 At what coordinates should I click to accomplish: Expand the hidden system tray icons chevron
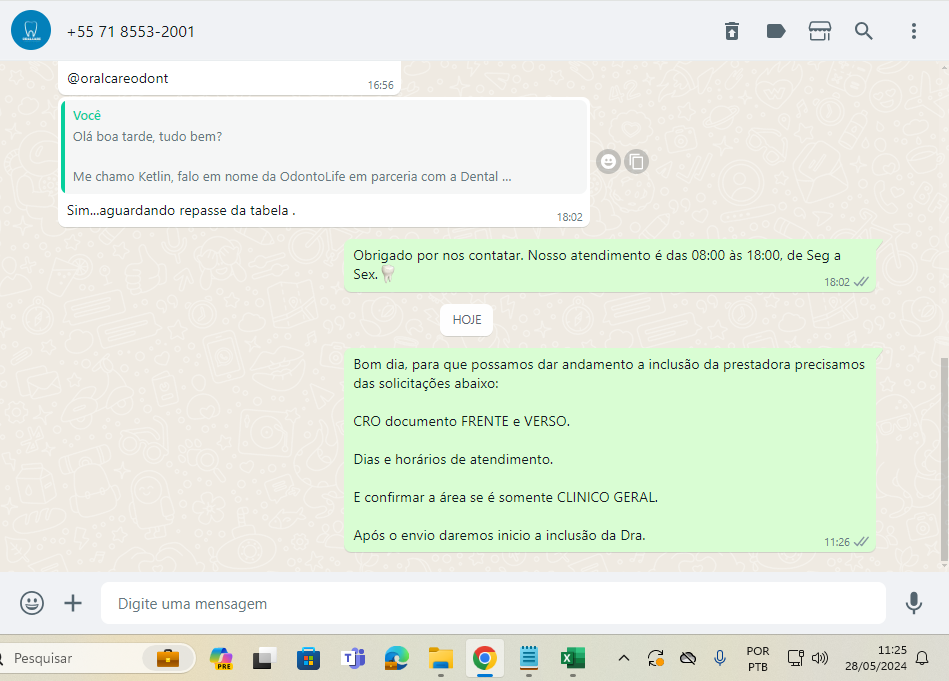(624, 658)
